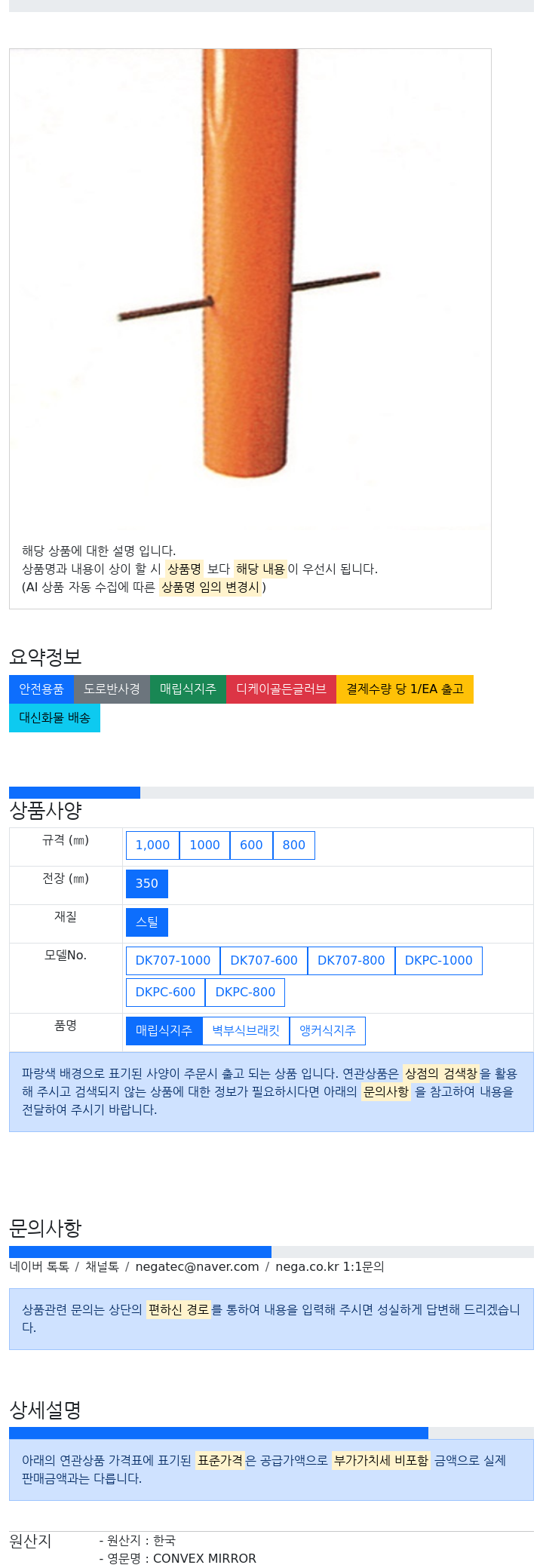Click the blue progress bar under 문의사항
The width and height of the screenshot is (543, 1568).
click(140, 1252)
